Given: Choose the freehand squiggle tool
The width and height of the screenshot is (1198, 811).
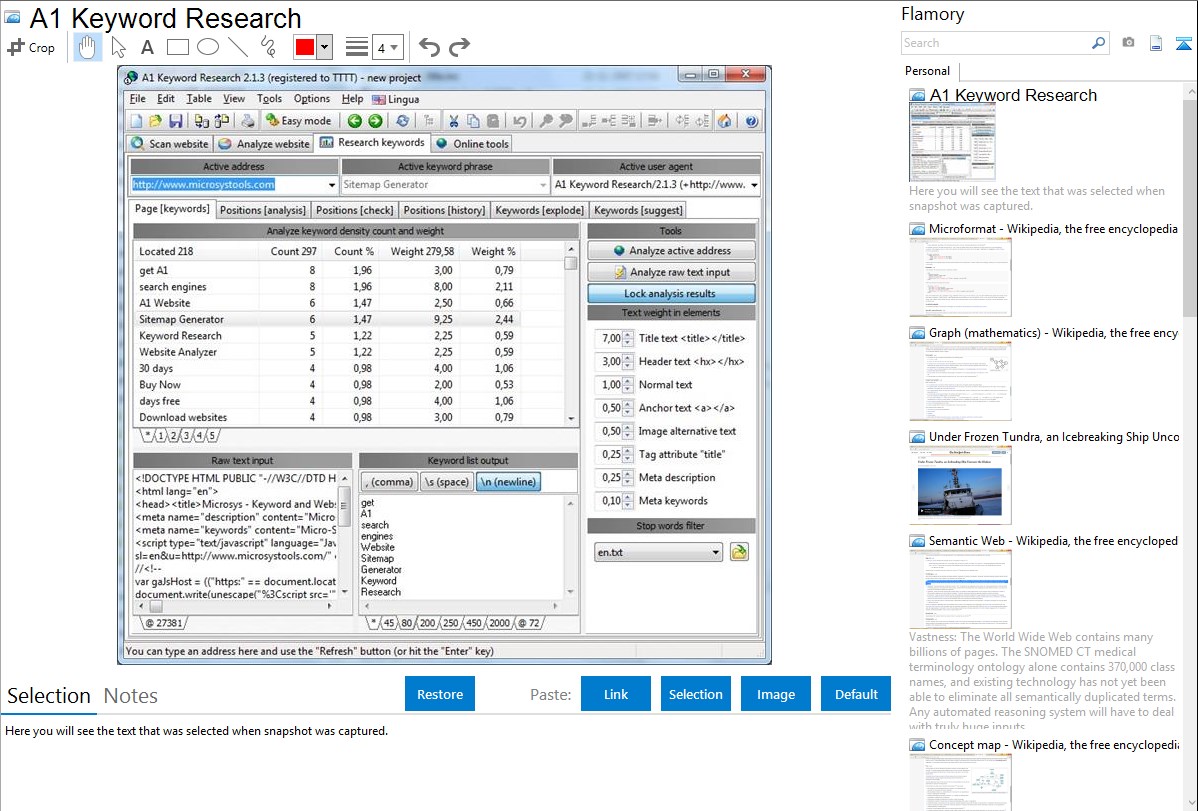Looking at the screenshot, I should 268,47.
